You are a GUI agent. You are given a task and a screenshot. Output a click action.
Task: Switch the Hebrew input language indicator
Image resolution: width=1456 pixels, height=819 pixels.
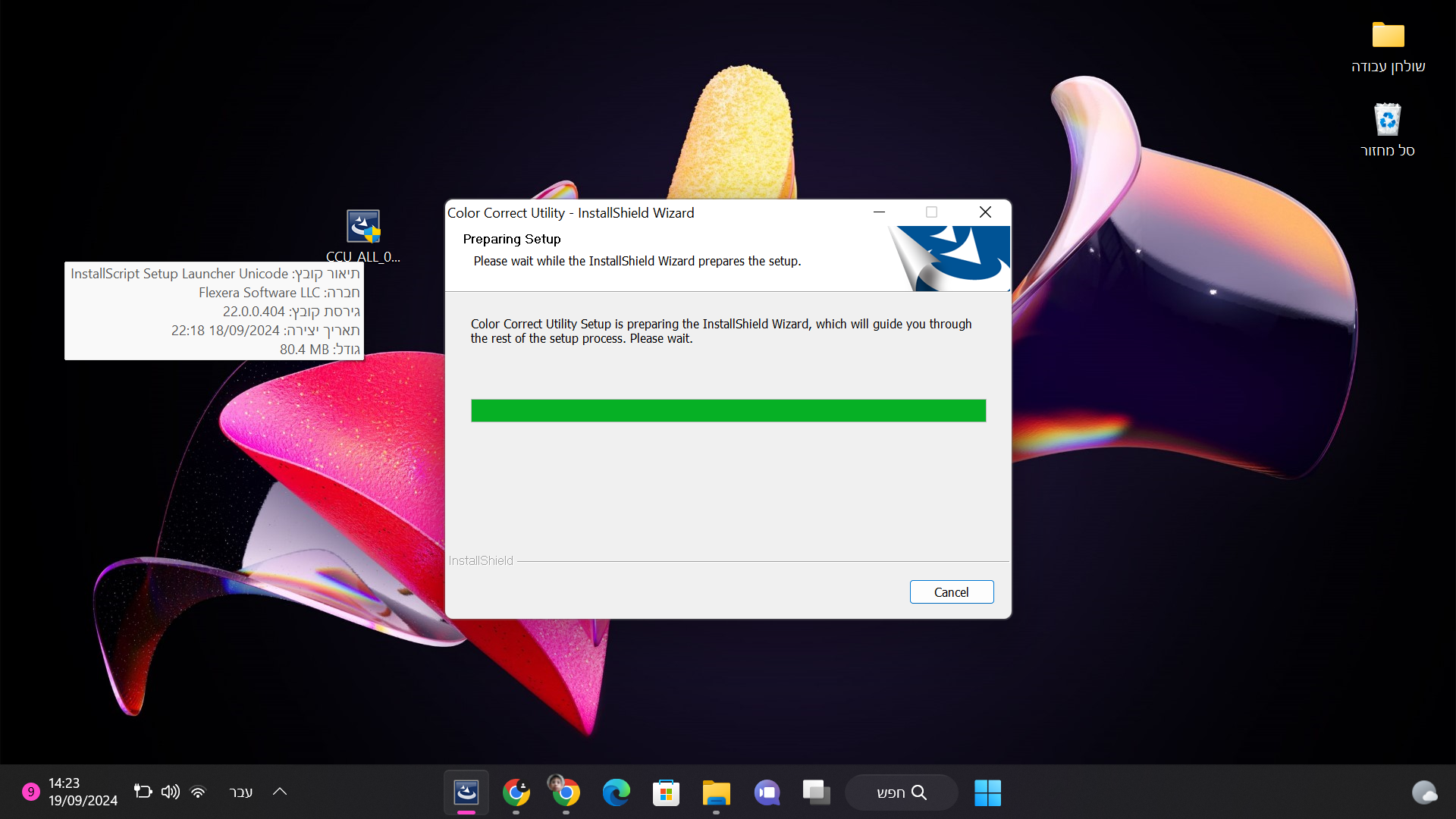click(x=240, y=792)
